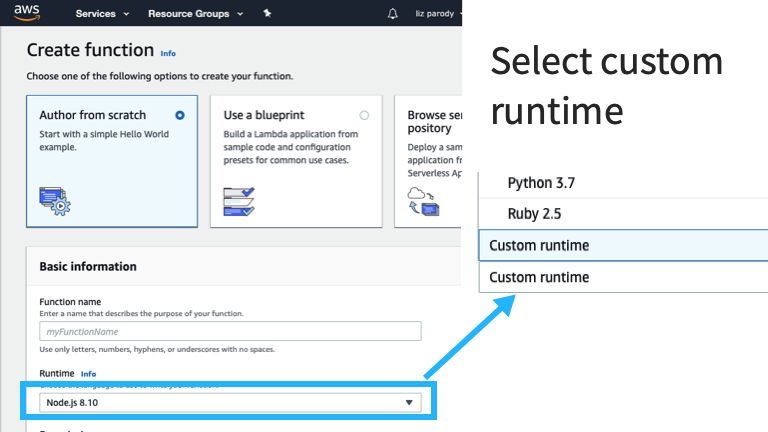The width and height of the screenshot is (768, 432).
Task: Select Author from scratch radio button
Action: pyautogui.click(x=180, y=115)
